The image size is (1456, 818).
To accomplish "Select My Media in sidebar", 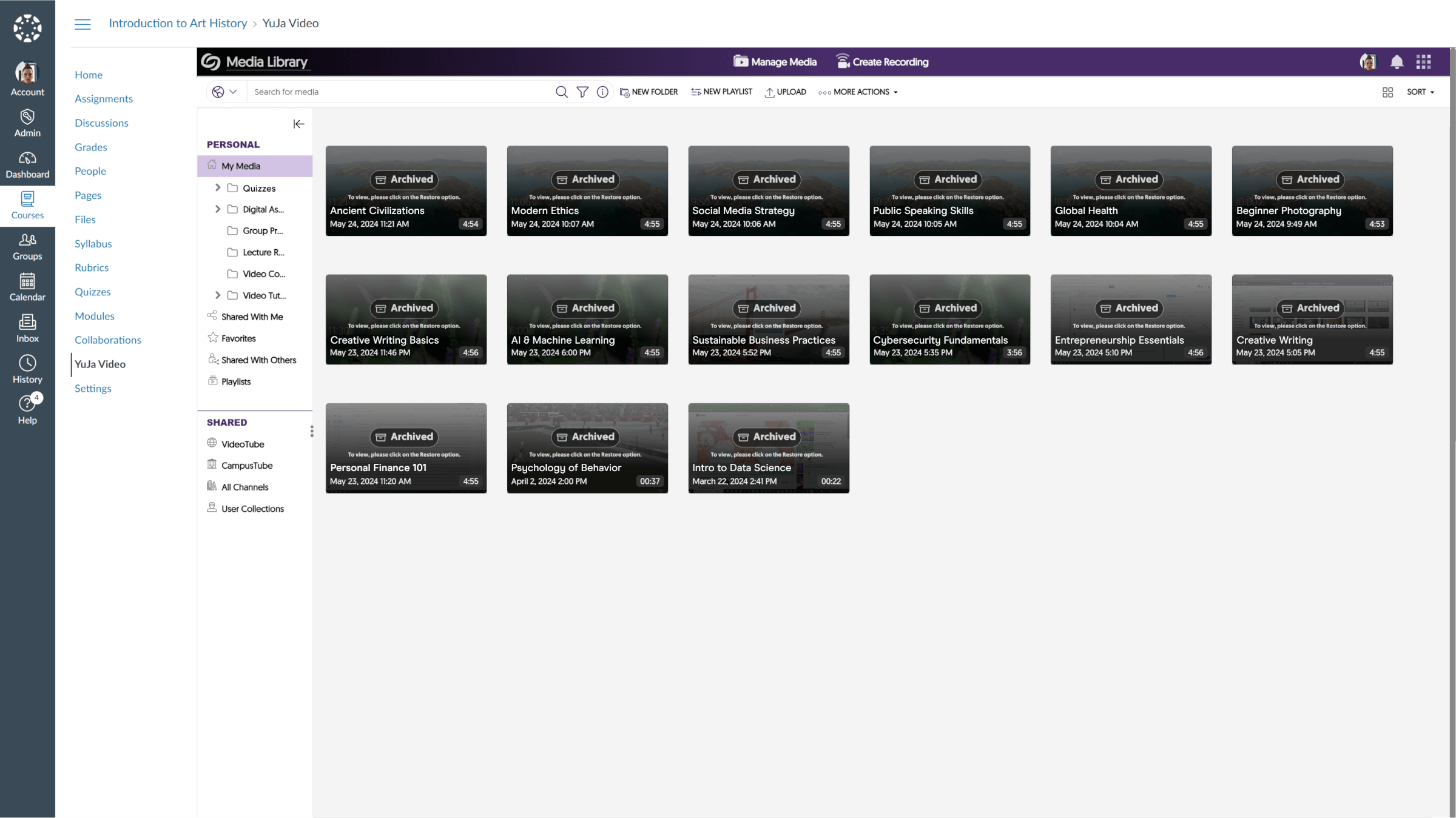I will [x=255, y=166].
